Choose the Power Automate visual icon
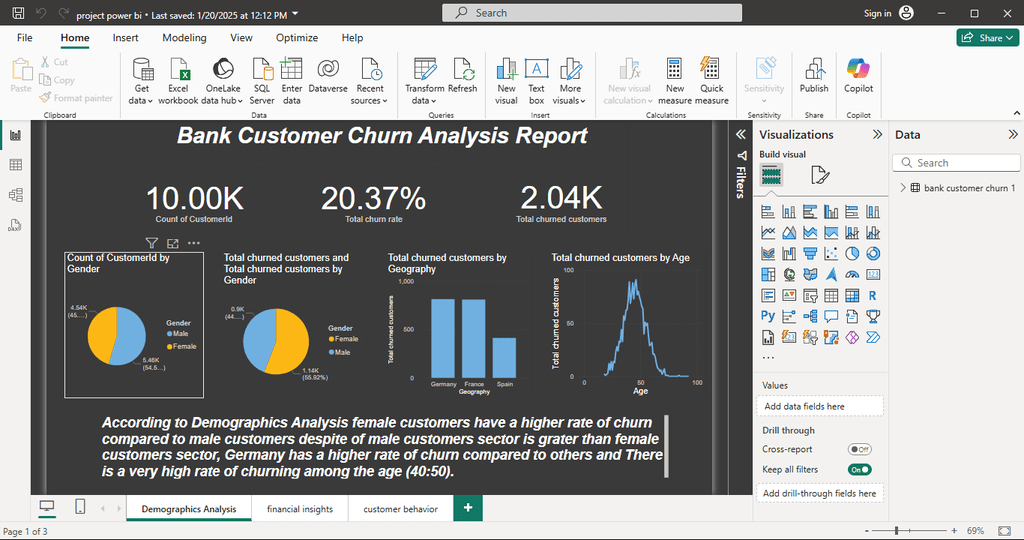The height and width of the screenshot is (540, 1024). coord(872,337)
